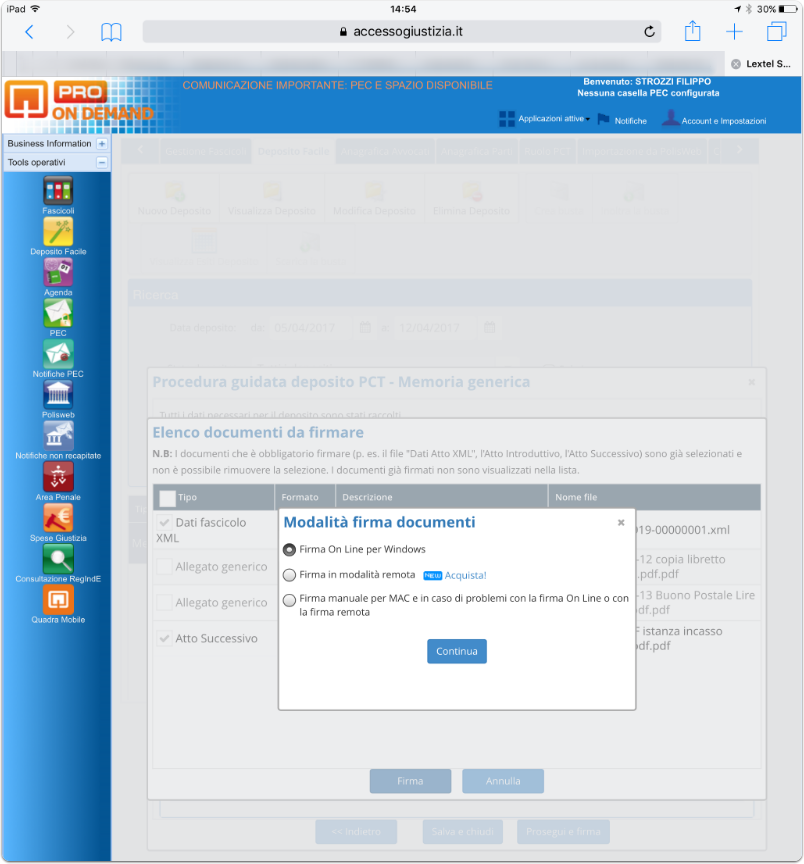Image resolution: width=804 pixels, height=864 pixels.
Task: Open Safari bookmarks book icon
Action: tap(111, 32)
